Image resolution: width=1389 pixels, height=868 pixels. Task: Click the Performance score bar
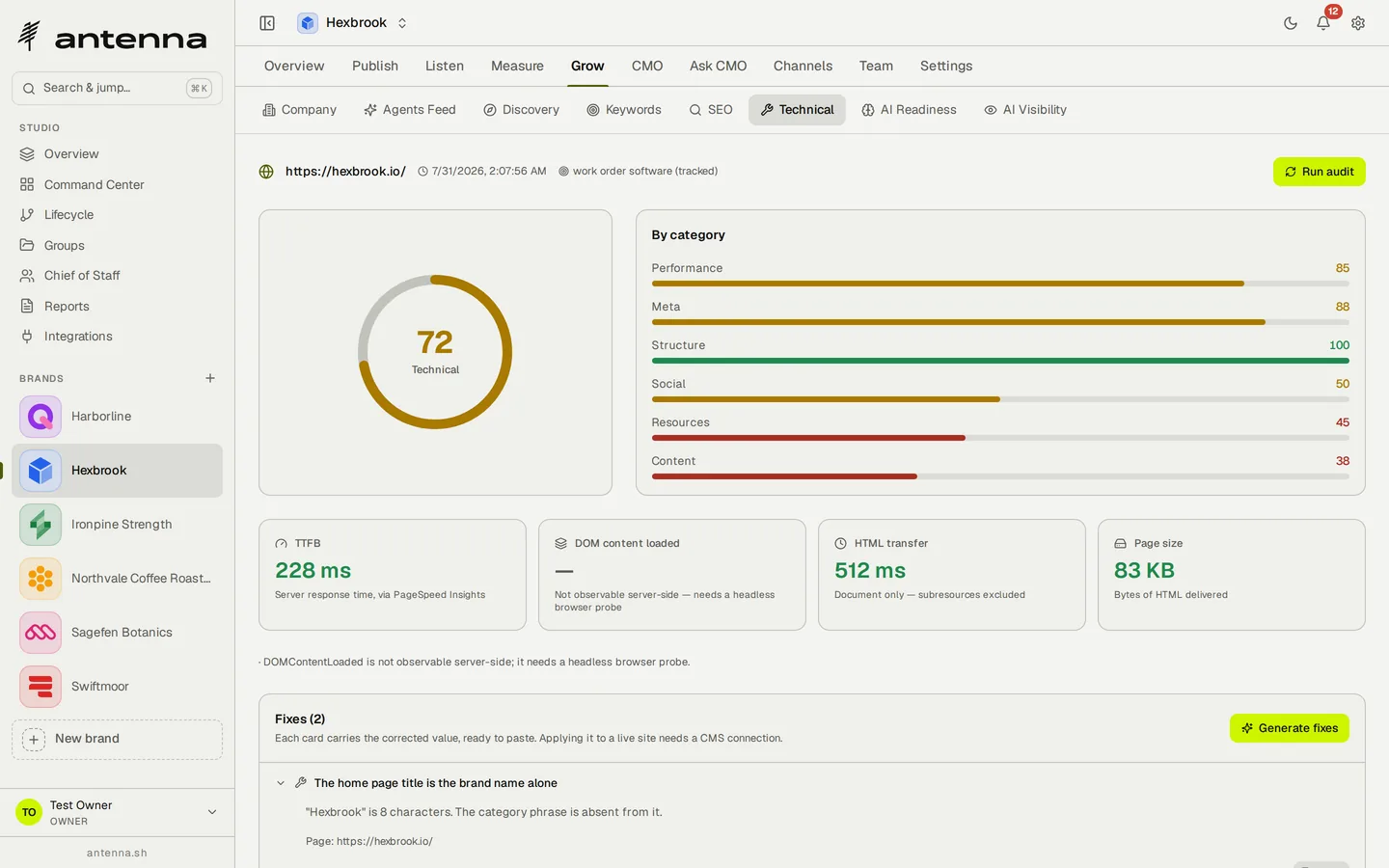click(x=1000, y=284)
